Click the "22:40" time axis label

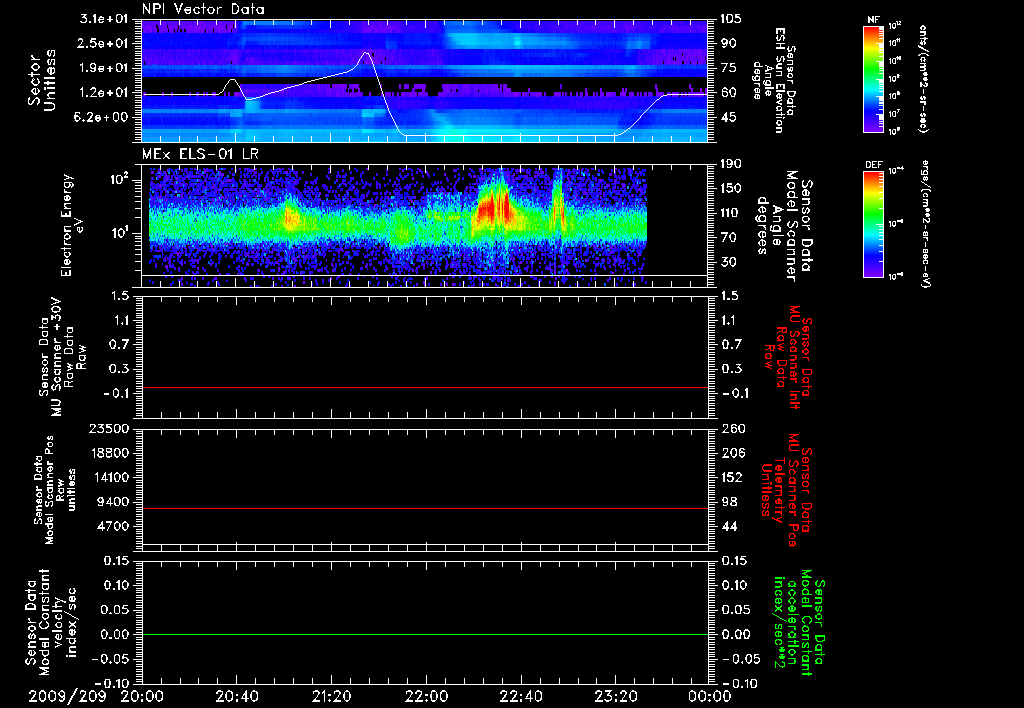pyautogui.click(x=521, y=696)
